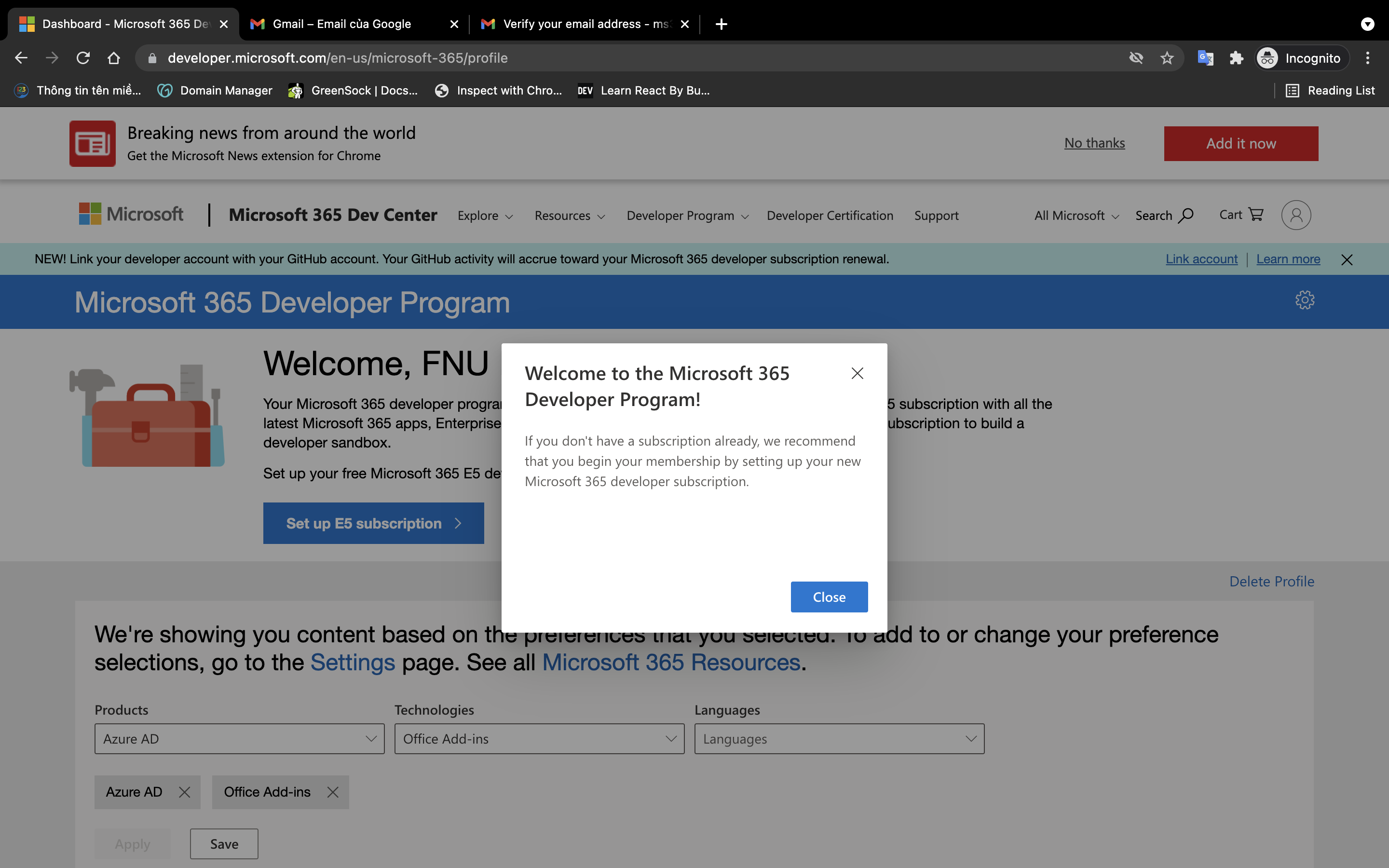Bookmark this page with star icon
Viewport: 1389px width, 868px height.
[x=1166, y=58]
